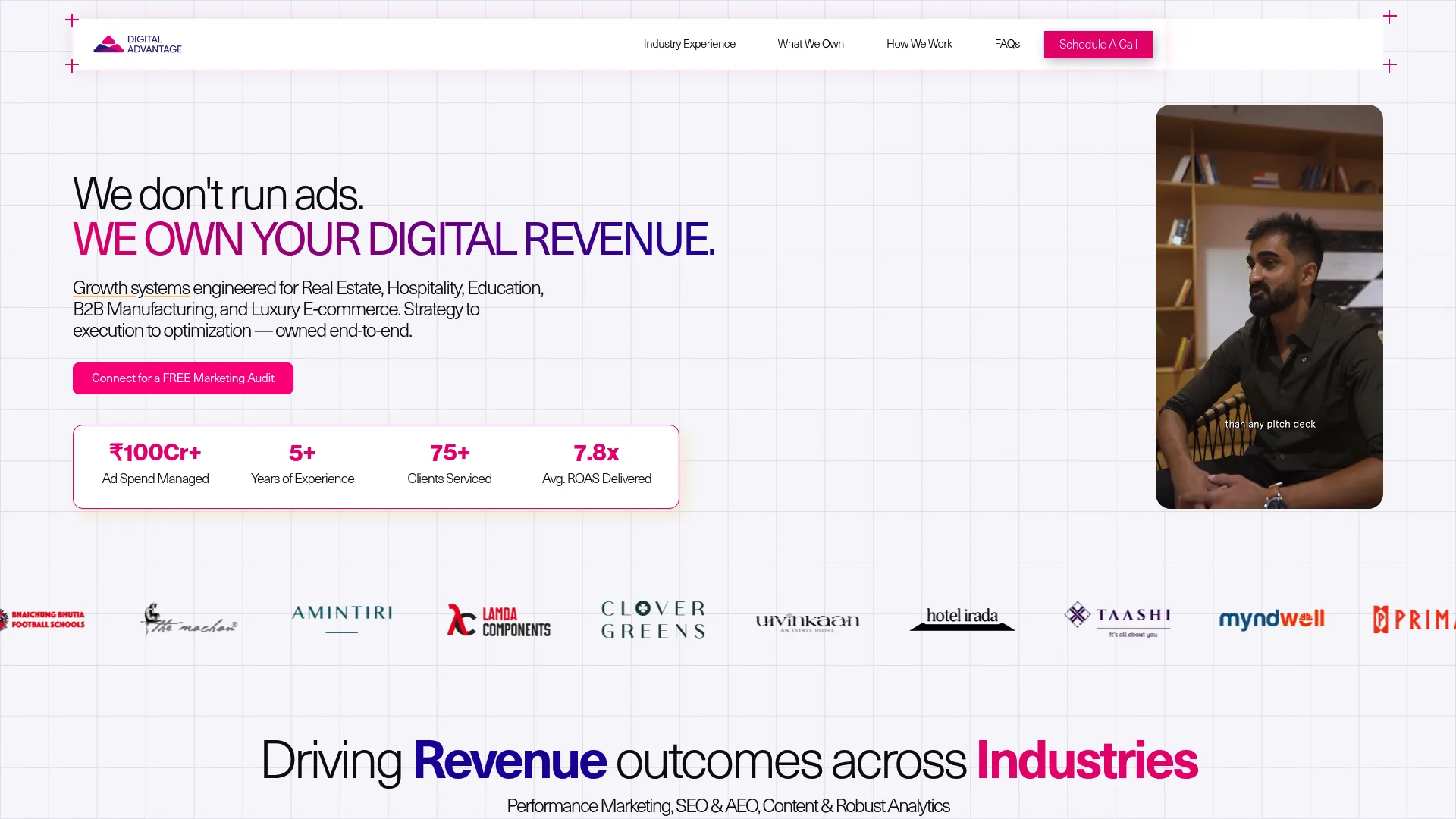The height and width of the screenshot is (819, 1456).
Task: Click the Amintiri client logo
Action: [342, 618]
